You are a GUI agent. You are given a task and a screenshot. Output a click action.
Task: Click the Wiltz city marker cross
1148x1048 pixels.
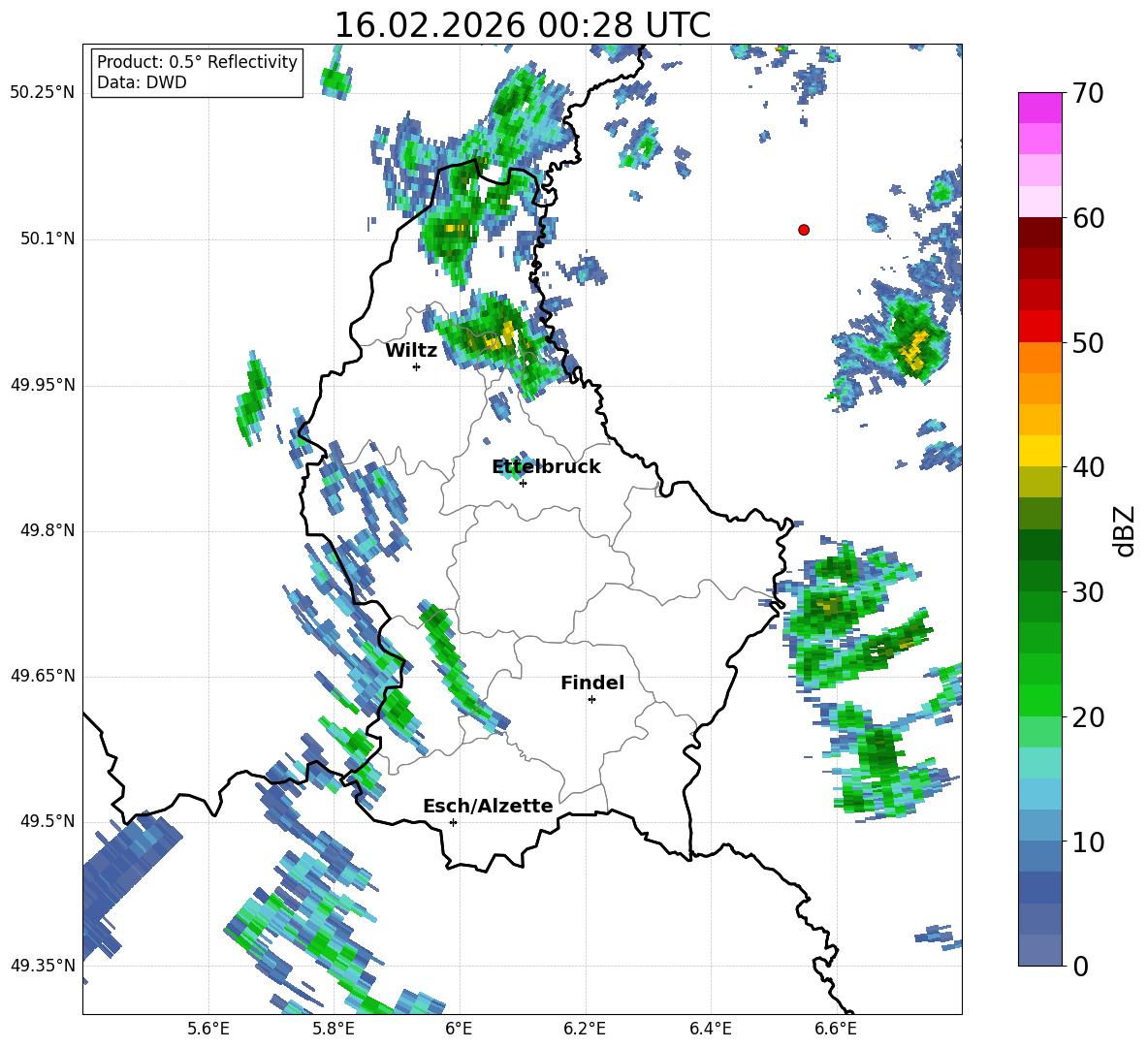click(417, 366)
